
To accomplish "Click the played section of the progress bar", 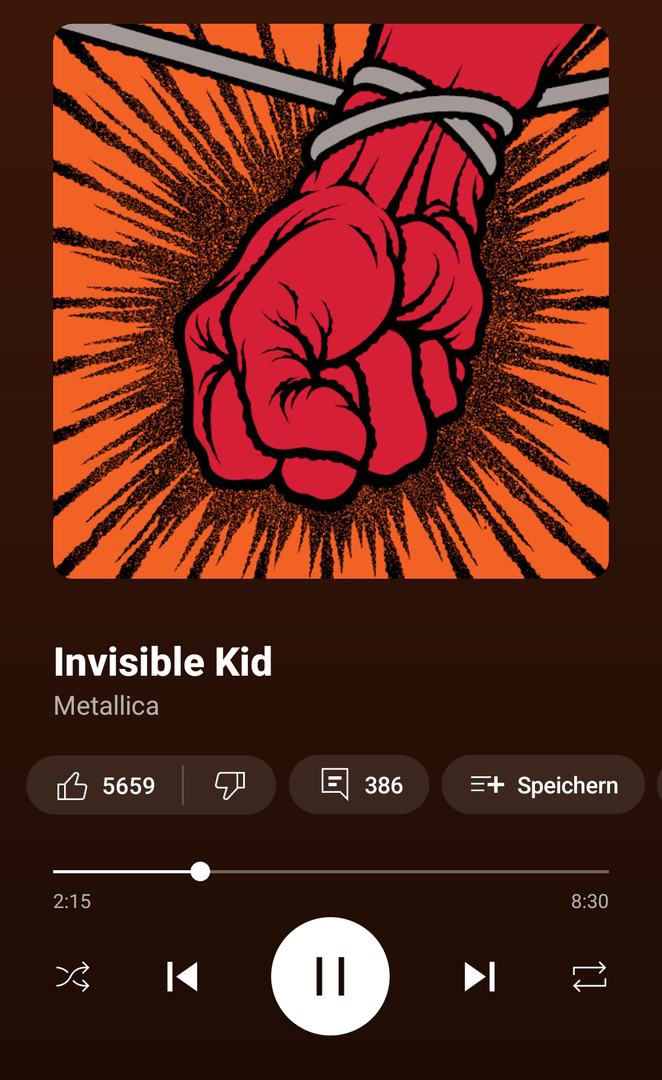I will [120, 872].
